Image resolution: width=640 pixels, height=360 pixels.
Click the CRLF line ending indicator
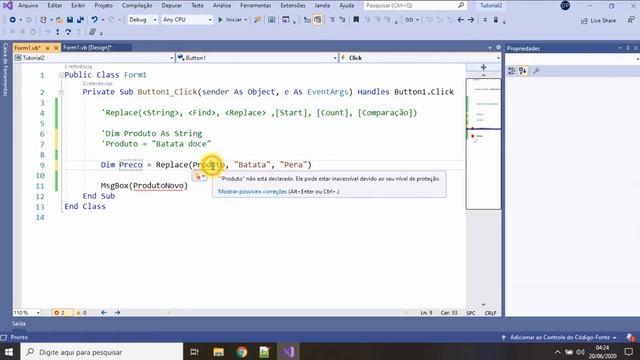click(x=490, y=313)
